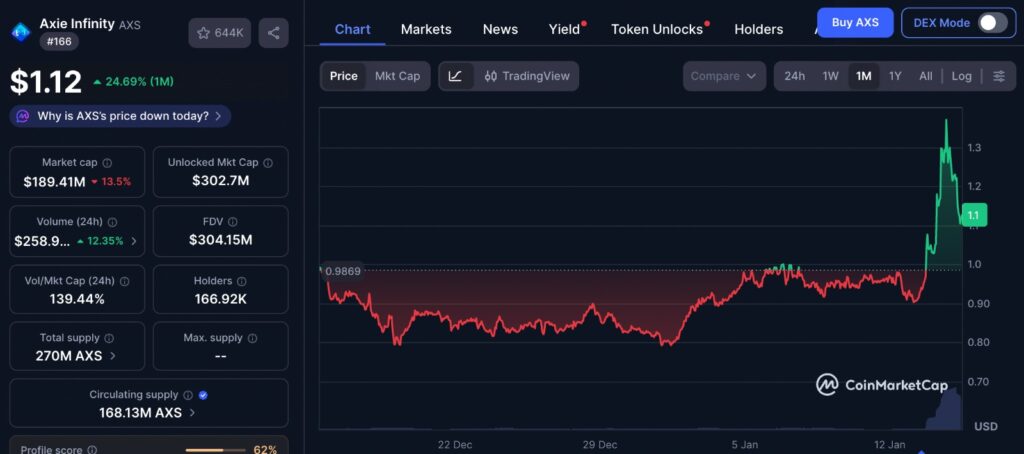Show Profile score info icon

(92, 450)
